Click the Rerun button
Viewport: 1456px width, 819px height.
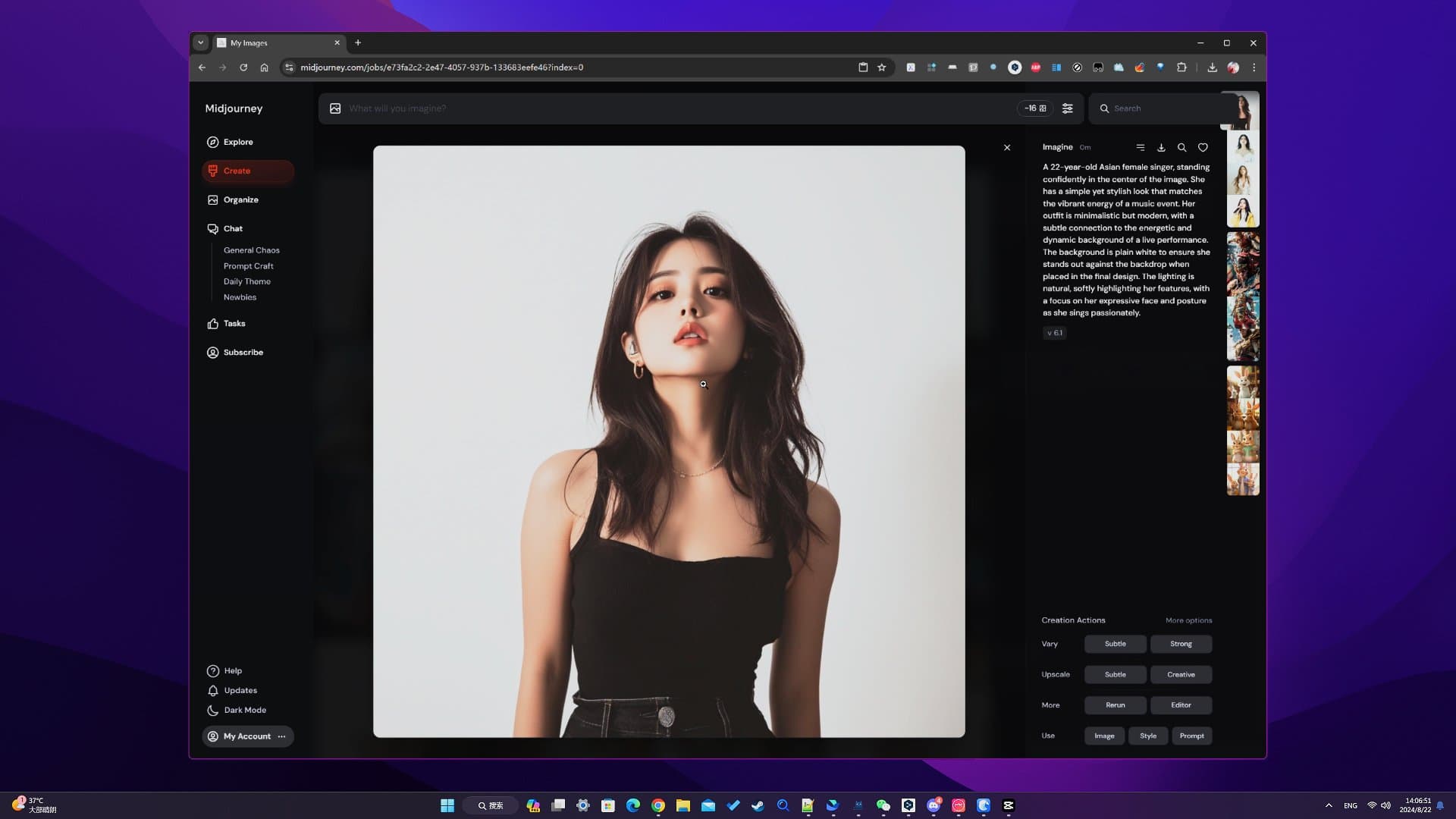1115,705
